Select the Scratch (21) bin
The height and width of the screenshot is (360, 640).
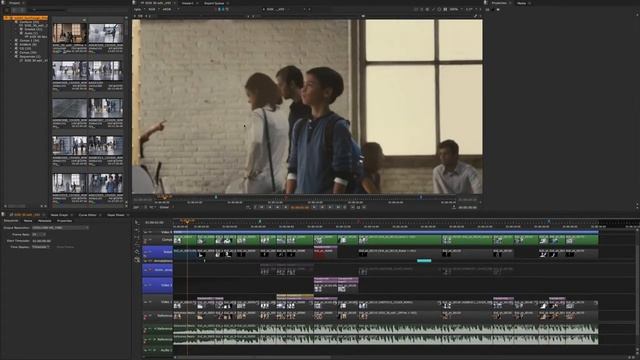(x=33, y=29)
